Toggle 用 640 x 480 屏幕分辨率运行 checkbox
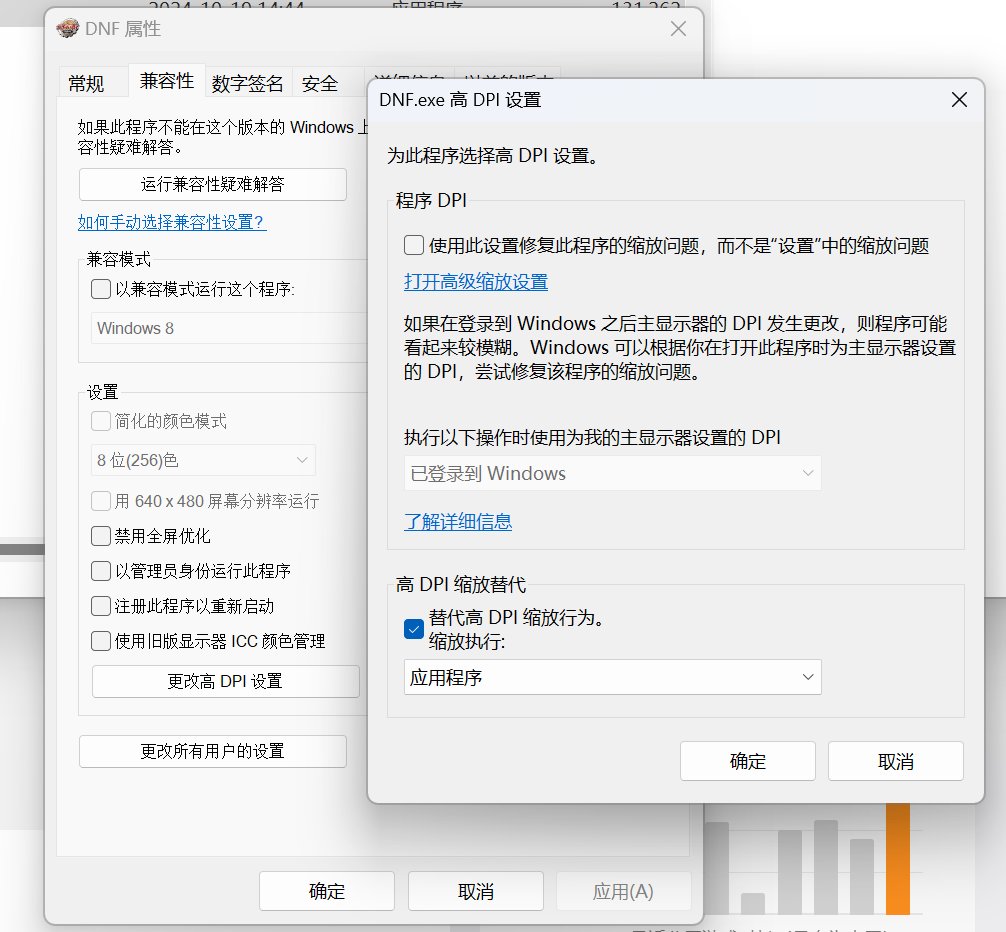1006x932 pixels. [101, 501]
